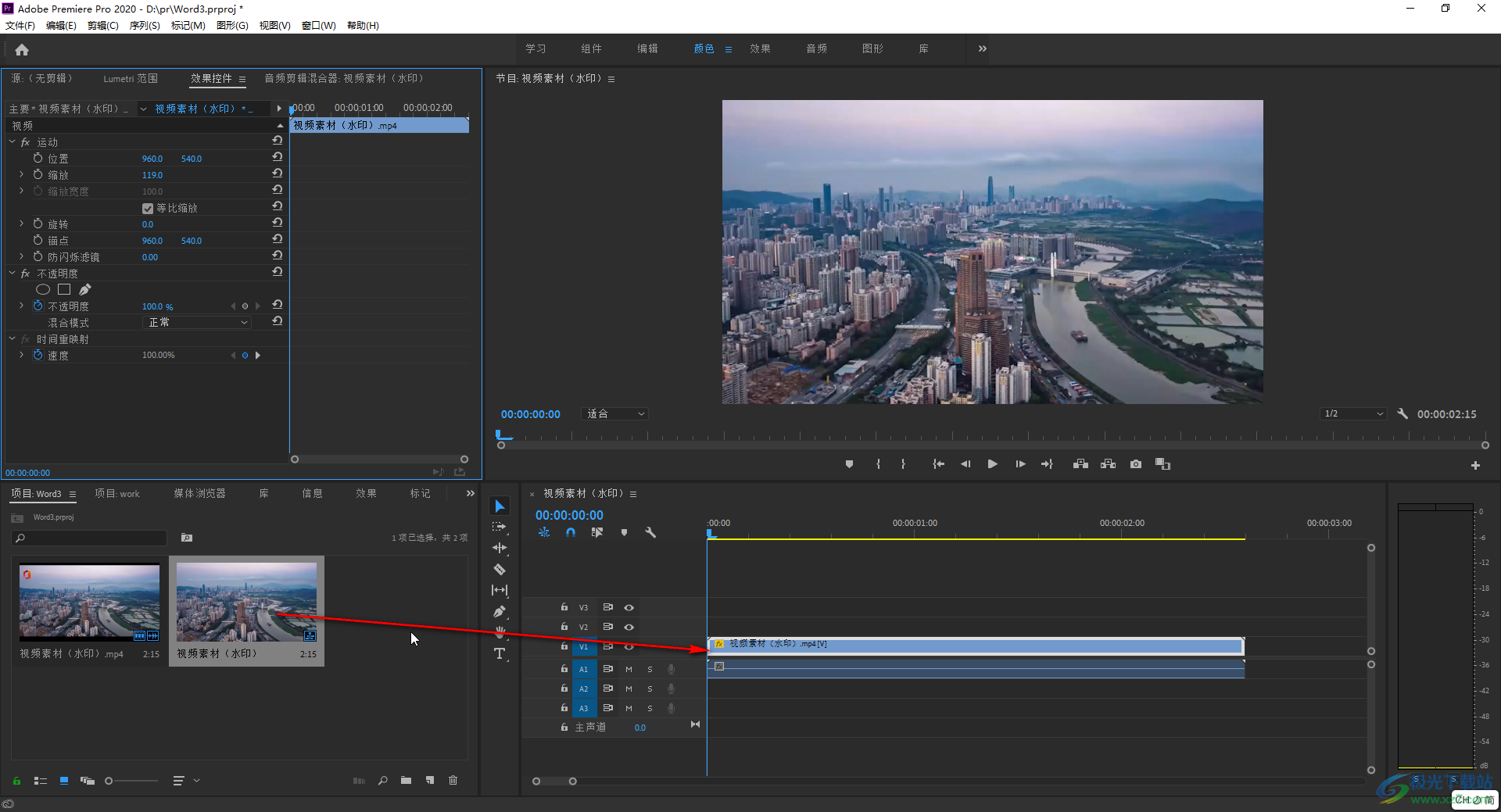1501x812 pixels.
Task: Expand the Scale parameter
Action: [21, 174]
